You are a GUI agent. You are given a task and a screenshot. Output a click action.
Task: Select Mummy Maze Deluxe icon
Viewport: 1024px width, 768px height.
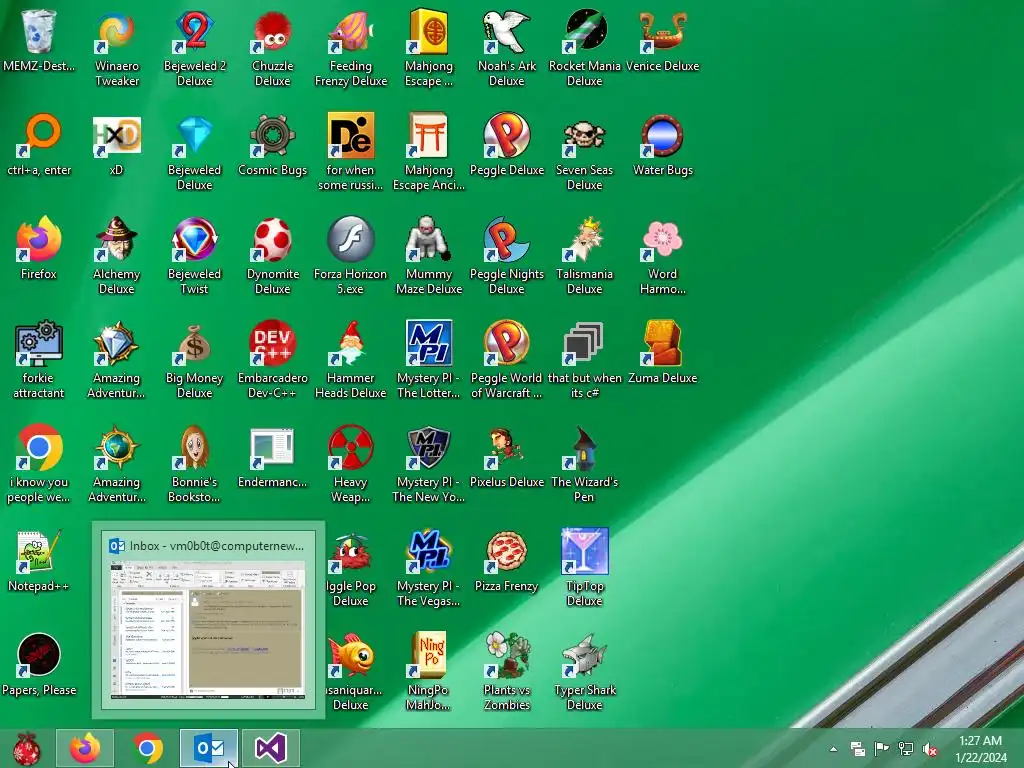428,239
